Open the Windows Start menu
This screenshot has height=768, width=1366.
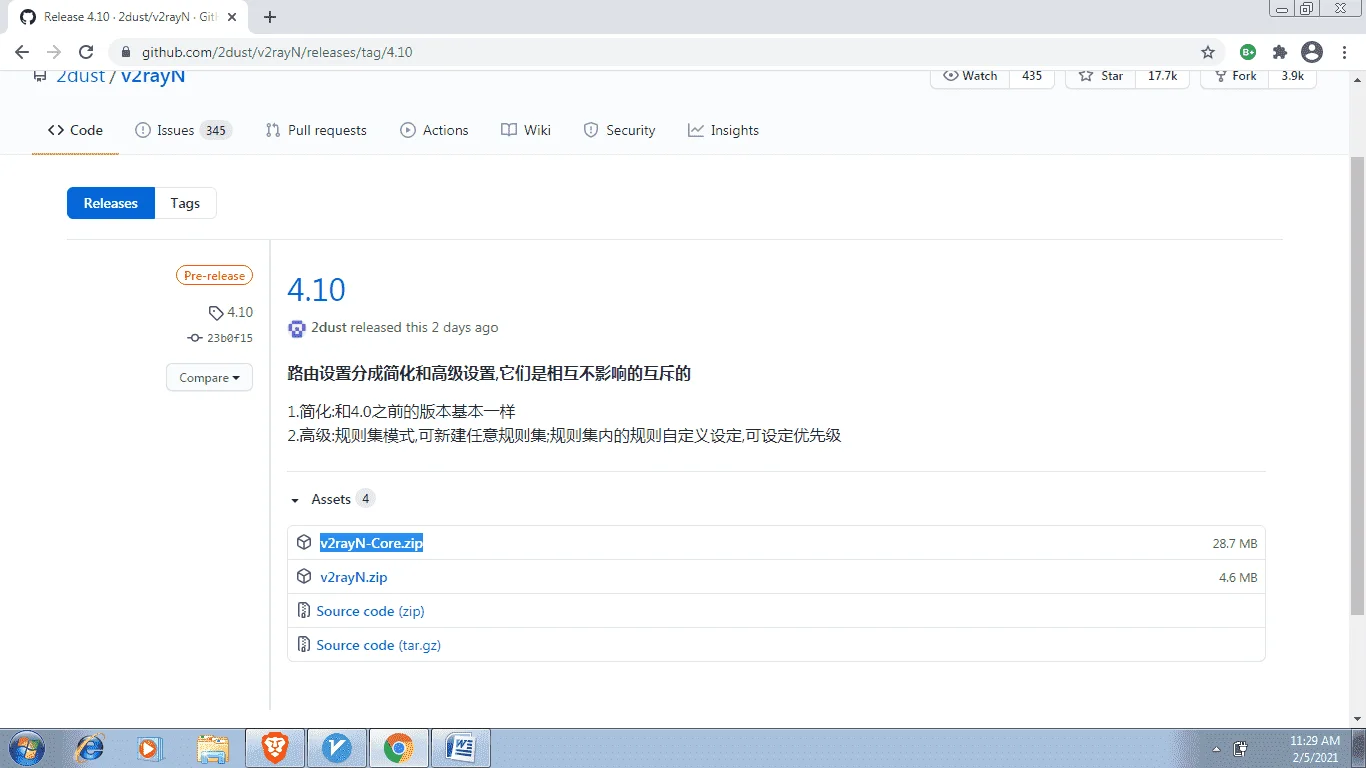(x=25, y=747)
